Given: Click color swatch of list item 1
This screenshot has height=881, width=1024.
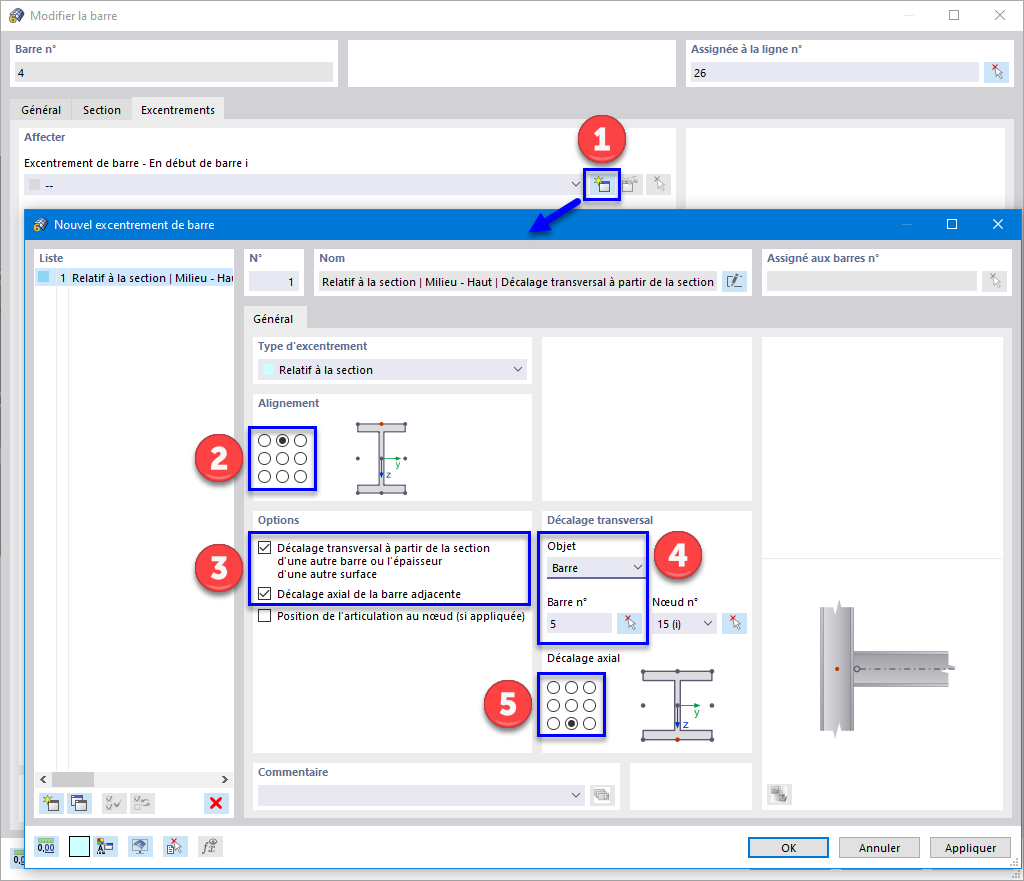Looking at the screenshot, I should point(44,277).
